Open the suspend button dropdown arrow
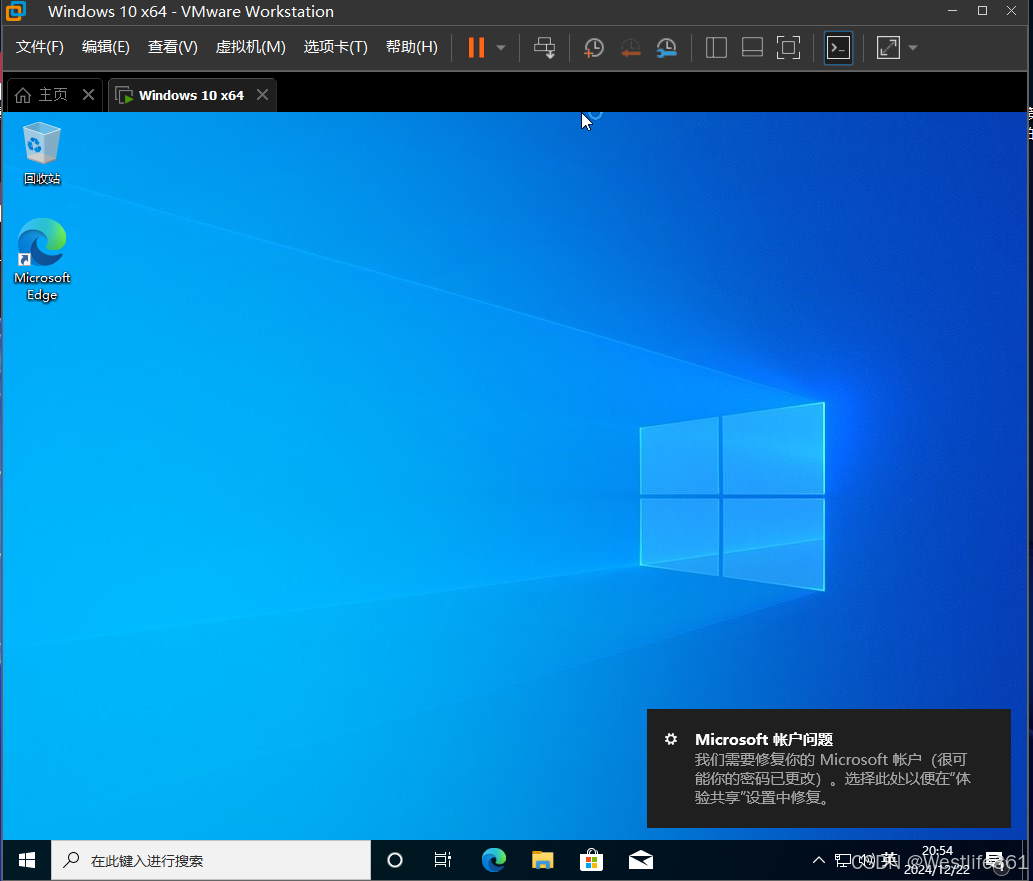1033x881 pixels. [500, 47]
